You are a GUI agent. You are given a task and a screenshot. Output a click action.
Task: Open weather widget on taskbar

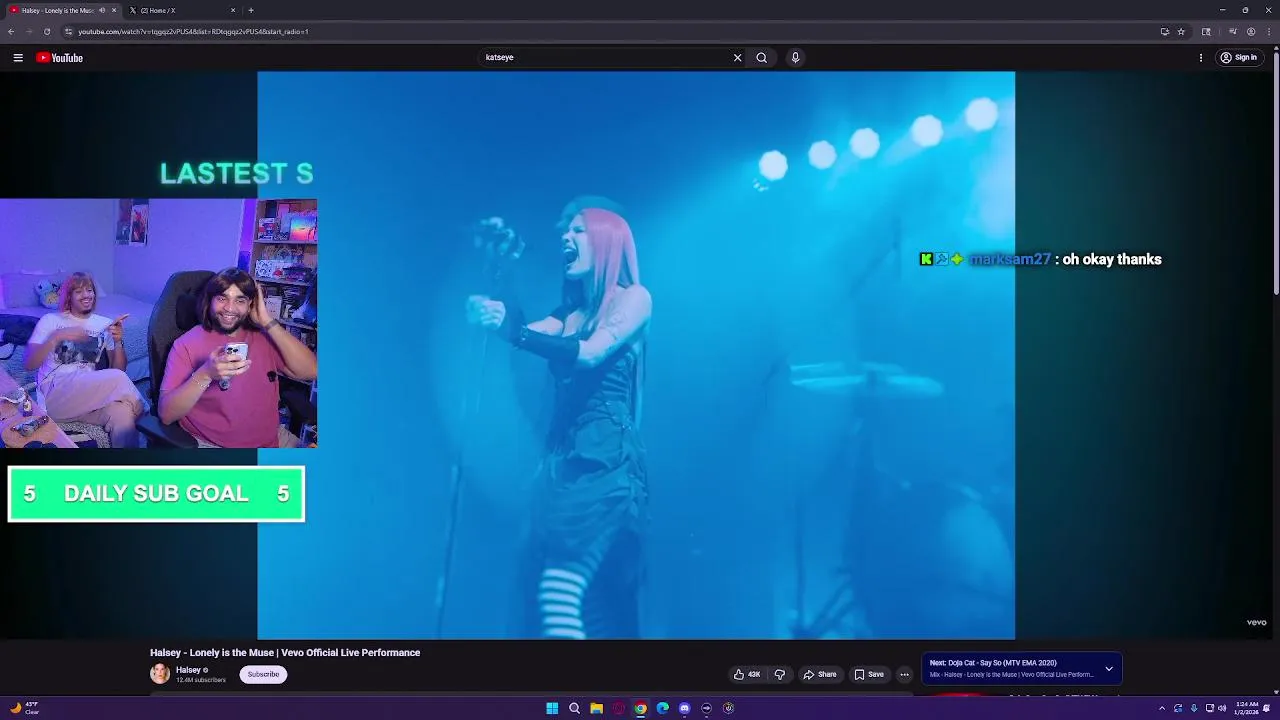tap(24, 708)
